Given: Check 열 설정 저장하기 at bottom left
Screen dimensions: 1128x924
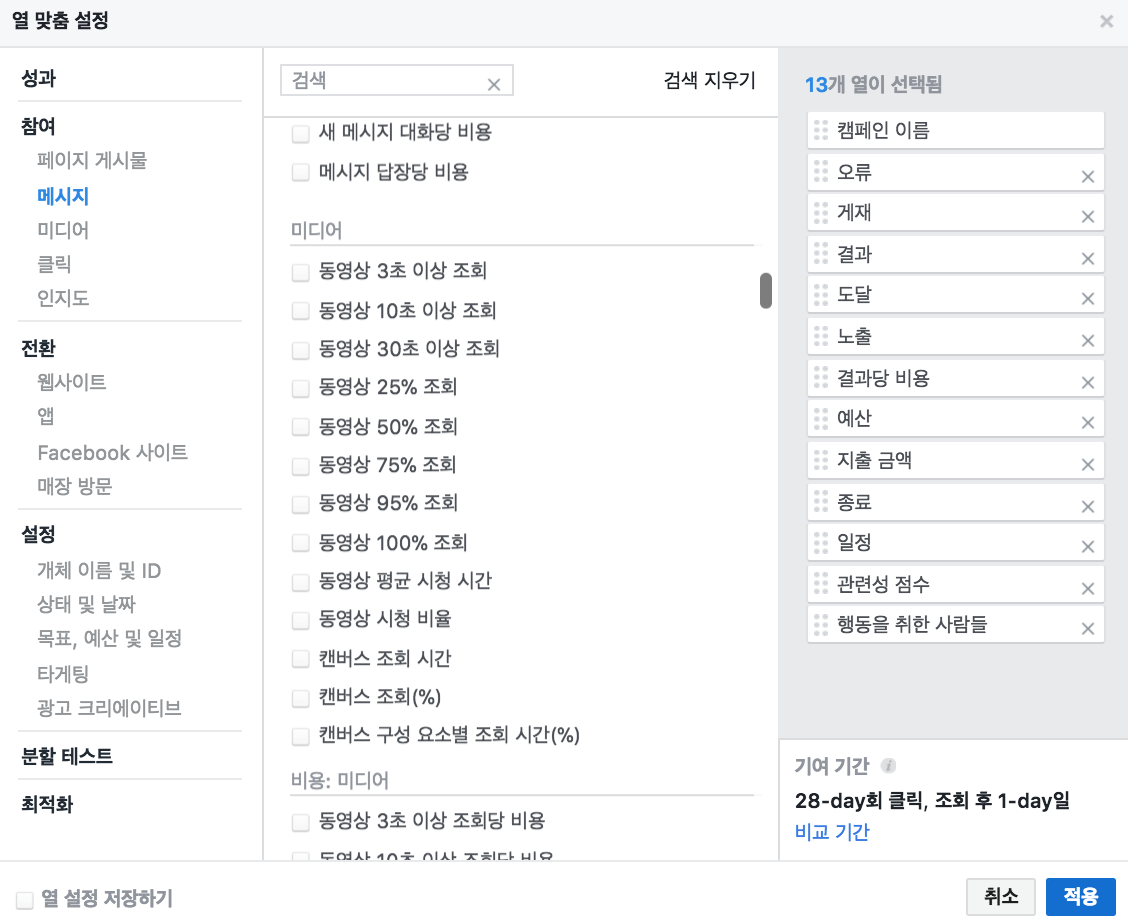Looking at the screenshot, I should (x=26, y=899).
